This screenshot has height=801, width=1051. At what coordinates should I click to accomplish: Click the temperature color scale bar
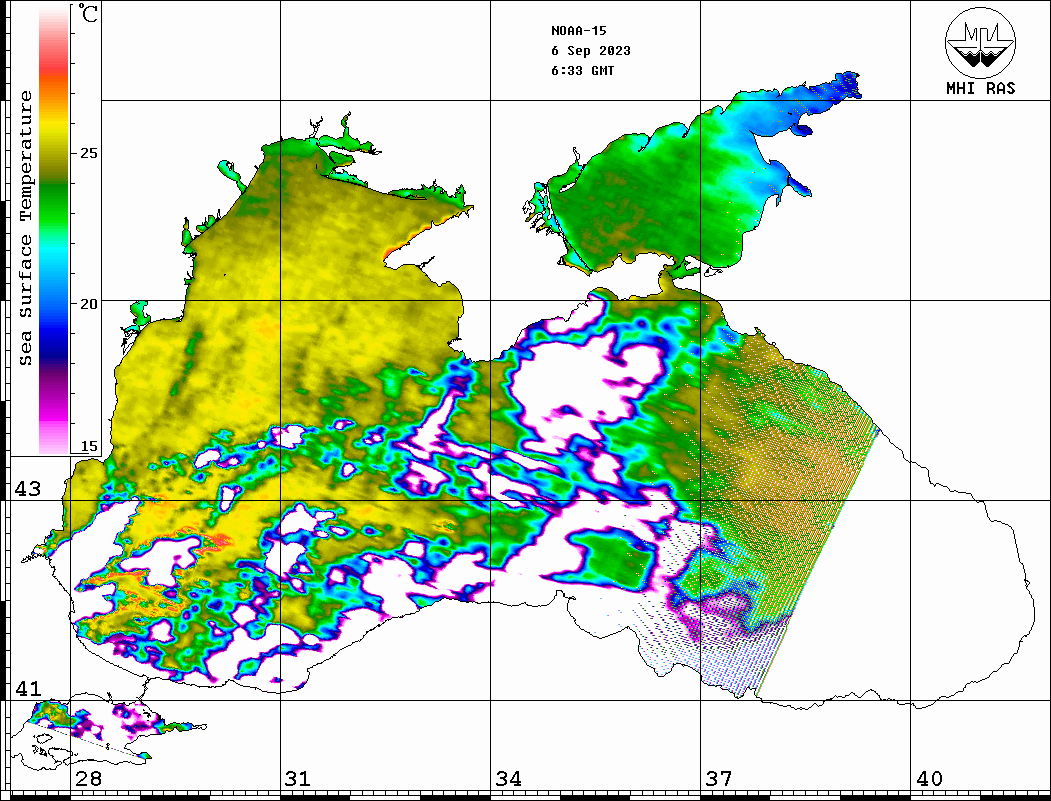click(54, 231)
